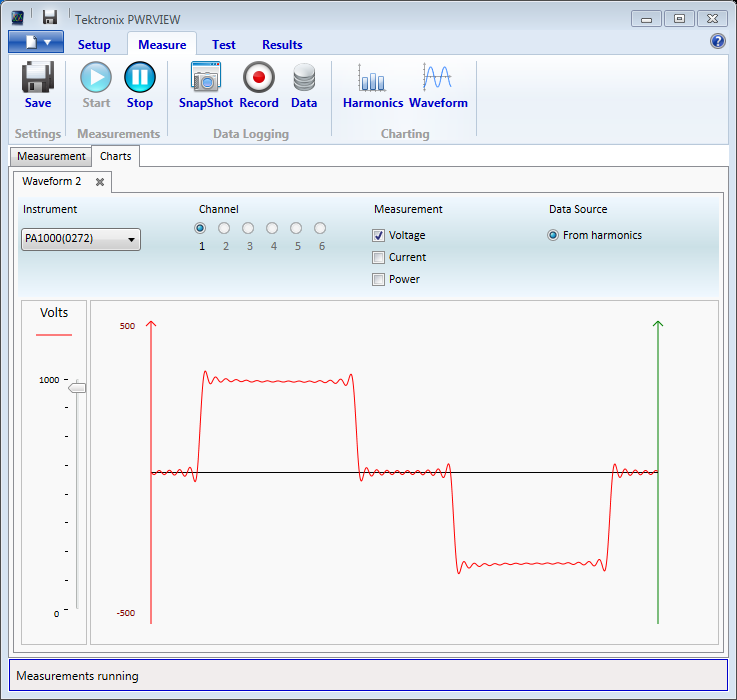Click the Save settings floppy icon

click(38, 77)
